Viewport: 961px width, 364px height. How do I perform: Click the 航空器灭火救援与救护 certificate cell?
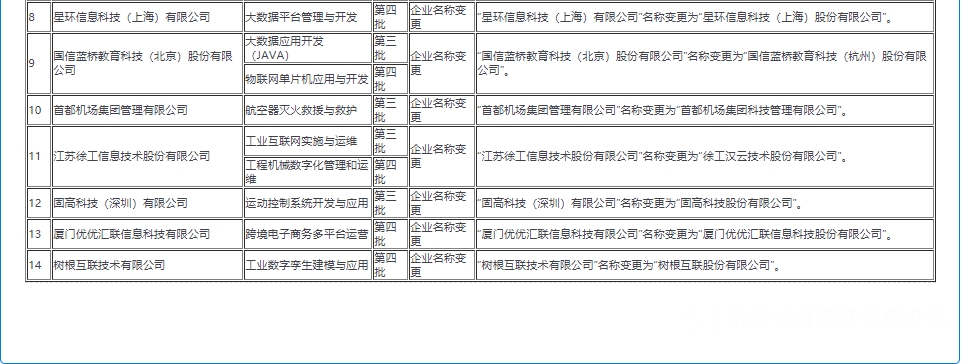308,110
